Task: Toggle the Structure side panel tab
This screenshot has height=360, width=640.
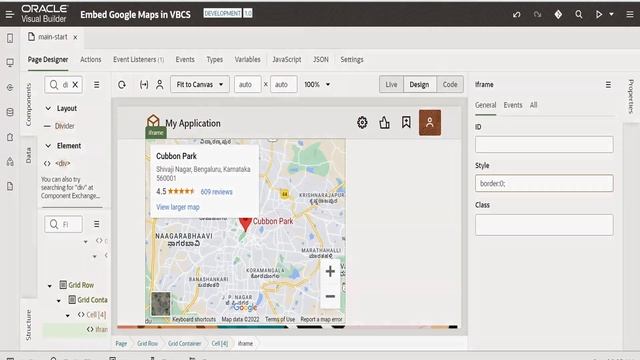Action: (28, 325)
